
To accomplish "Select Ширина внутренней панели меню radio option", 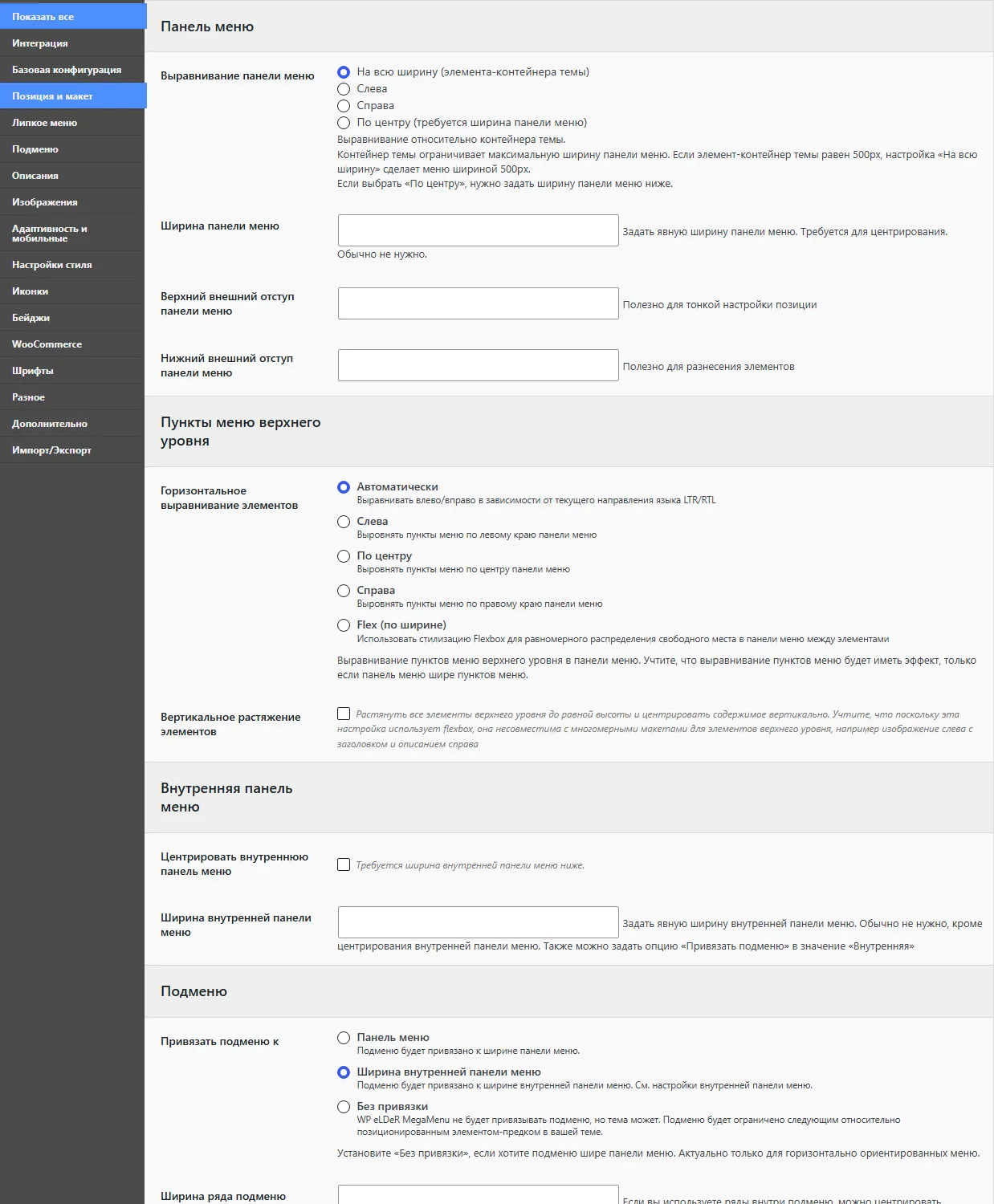I will 344,1072.
